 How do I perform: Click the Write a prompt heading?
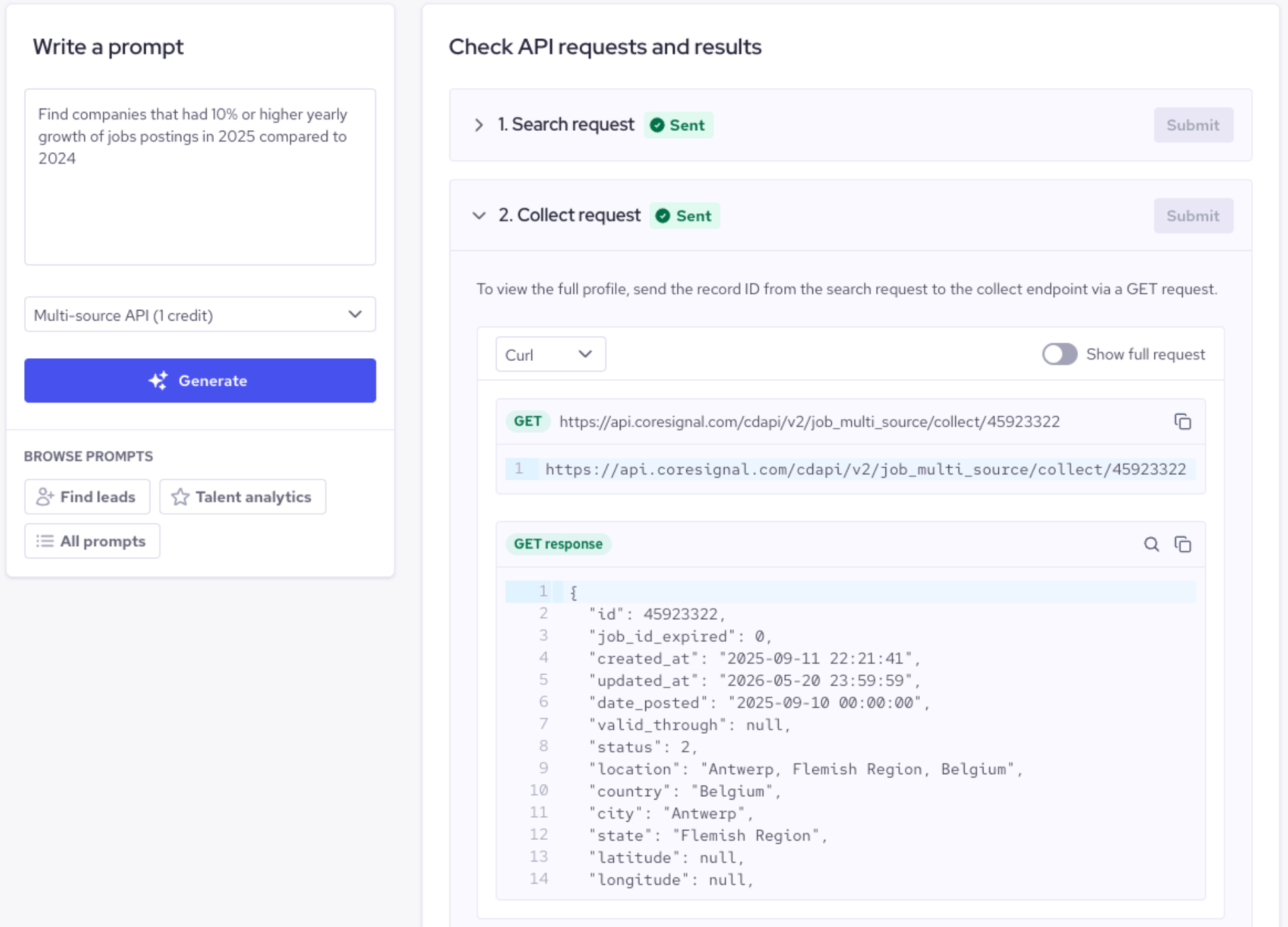(x=108, y=47)
